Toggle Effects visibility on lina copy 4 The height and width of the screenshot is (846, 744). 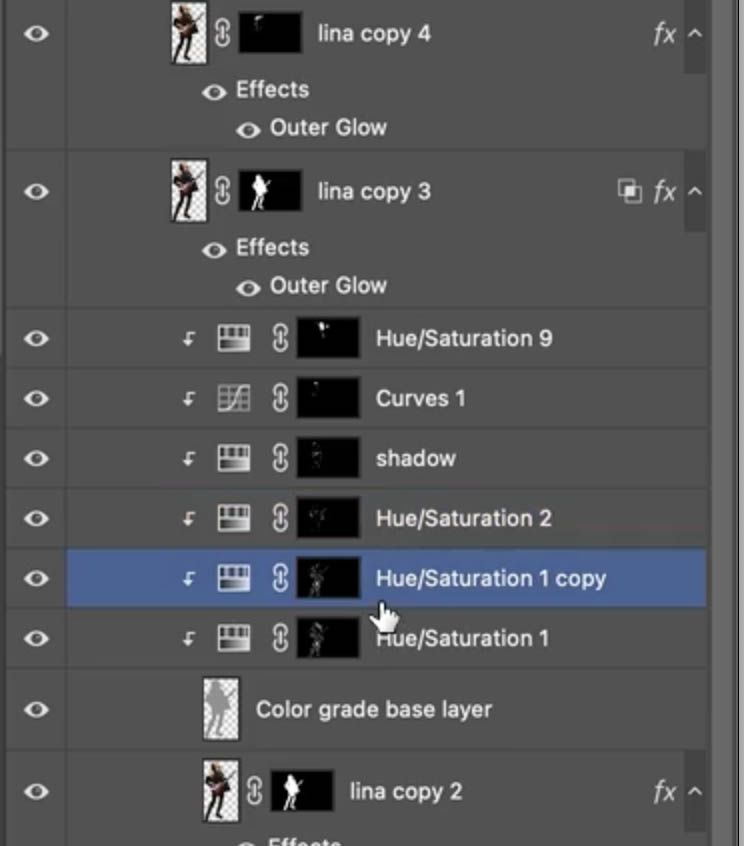(x=213, y=90)
